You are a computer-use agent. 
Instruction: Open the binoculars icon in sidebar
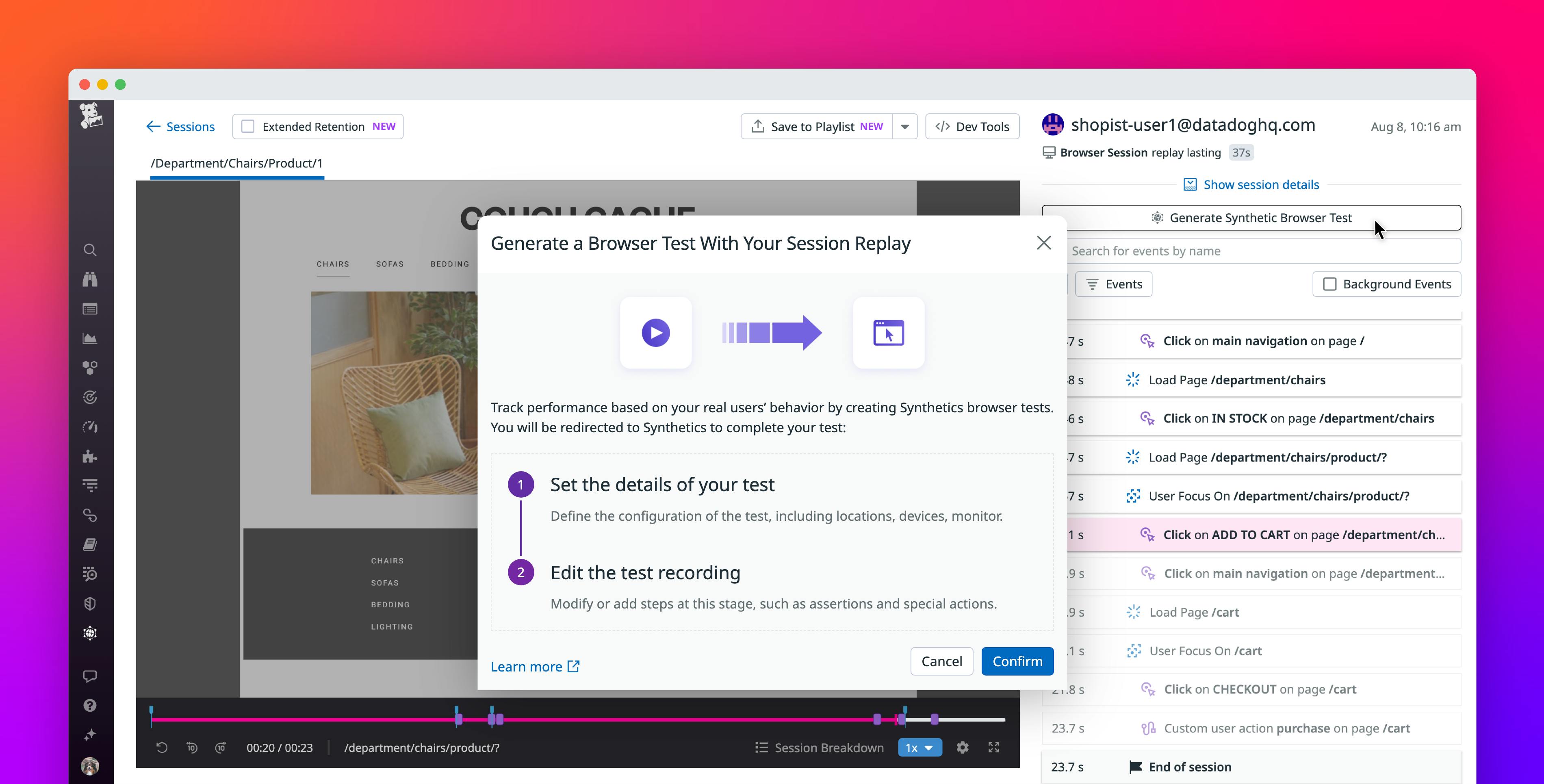(x=90, y=279)
